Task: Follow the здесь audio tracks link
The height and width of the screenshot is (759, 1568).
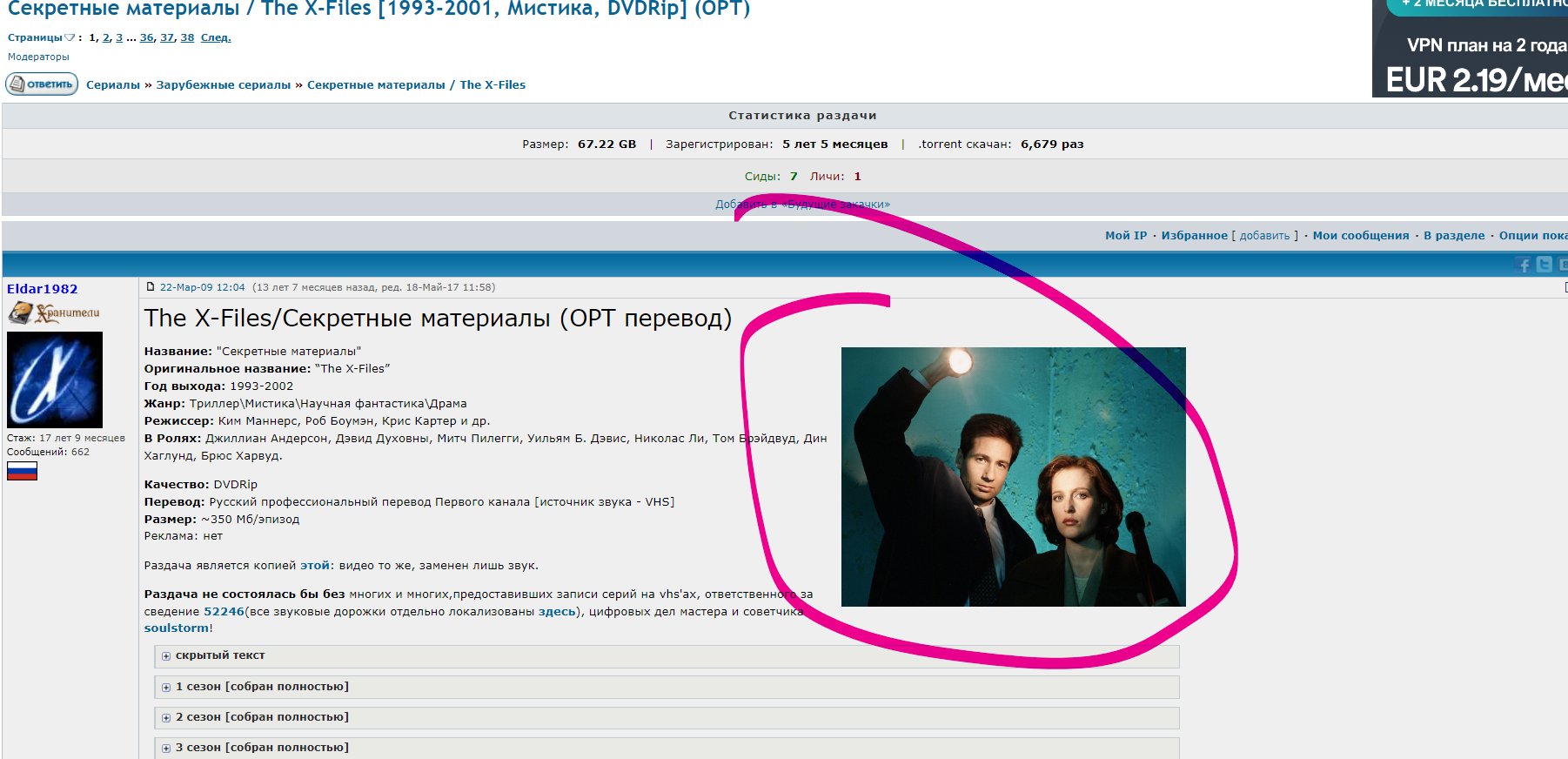Action: pos(557,612)
